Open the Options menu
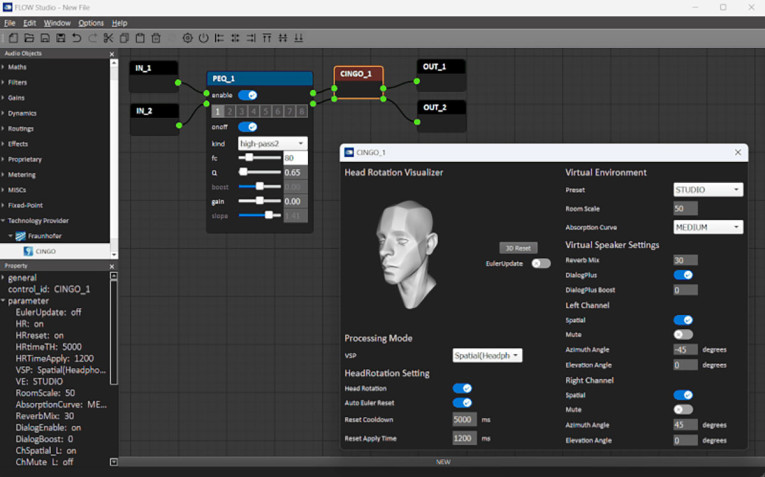Viewport: 765px width, 477px height. (x=91, y=22)
